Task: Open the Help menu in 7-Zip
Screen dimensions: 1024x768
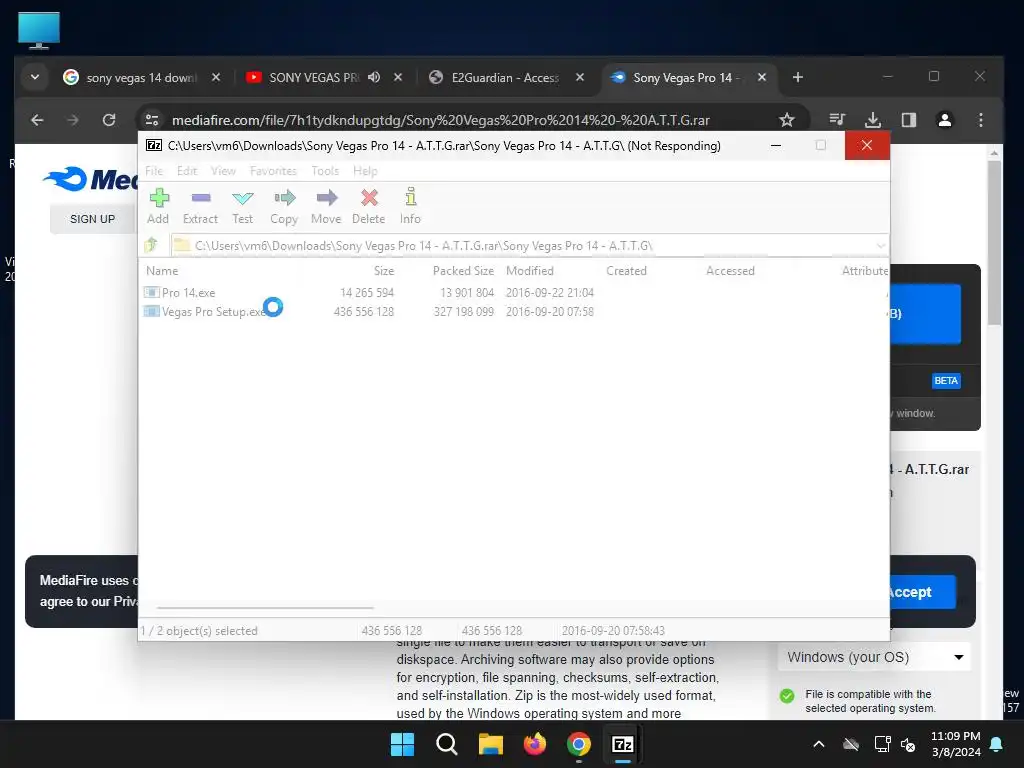Action: pyautogui.click(x=365, y=171)
